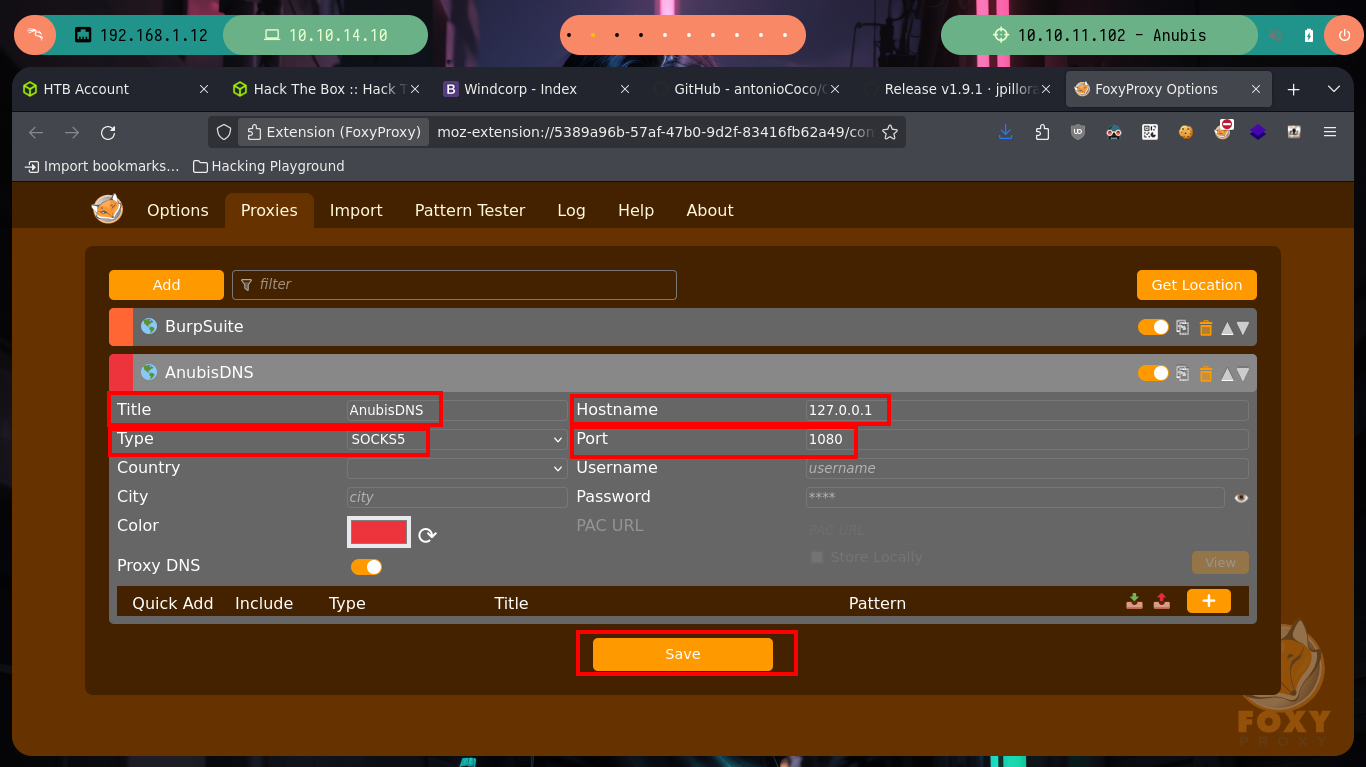Viewport: 1366px width, 767px height.
Task: Open the Country dropdown
Action: 457,468
